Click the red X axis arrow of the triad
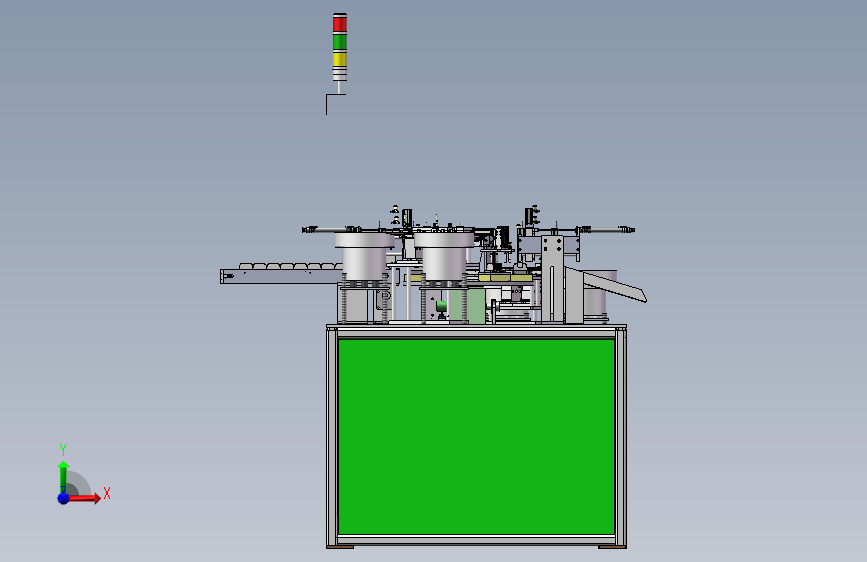The height and width of the screenshot is (562, 867). pyautogui.click(x=84, y=498)
